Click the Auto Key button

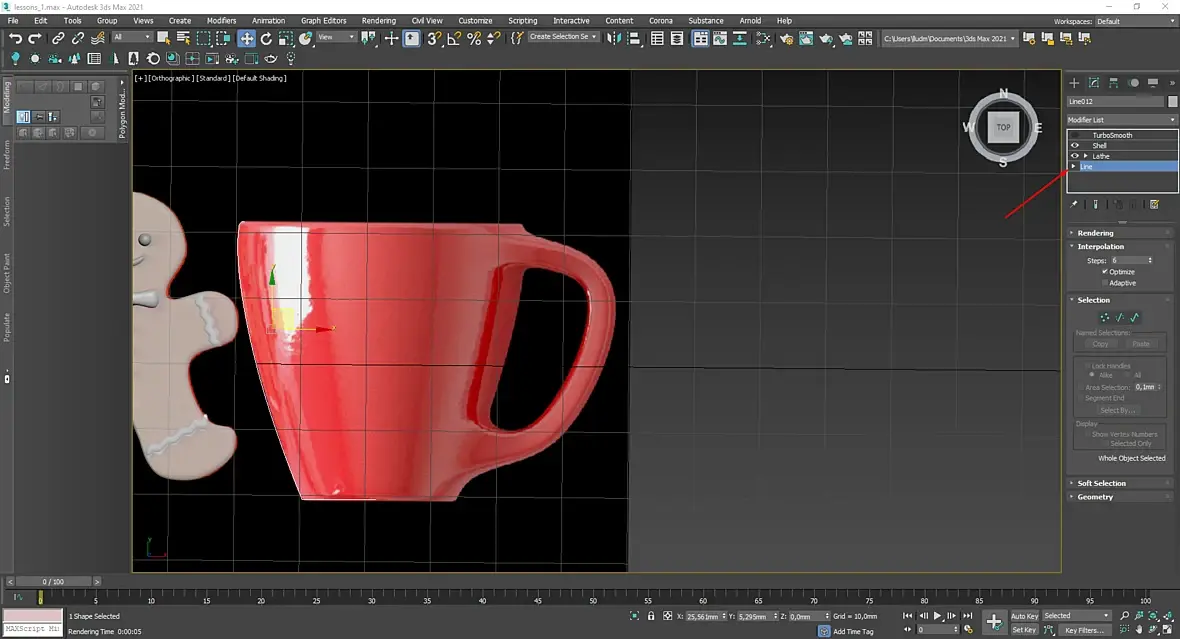1024,616
